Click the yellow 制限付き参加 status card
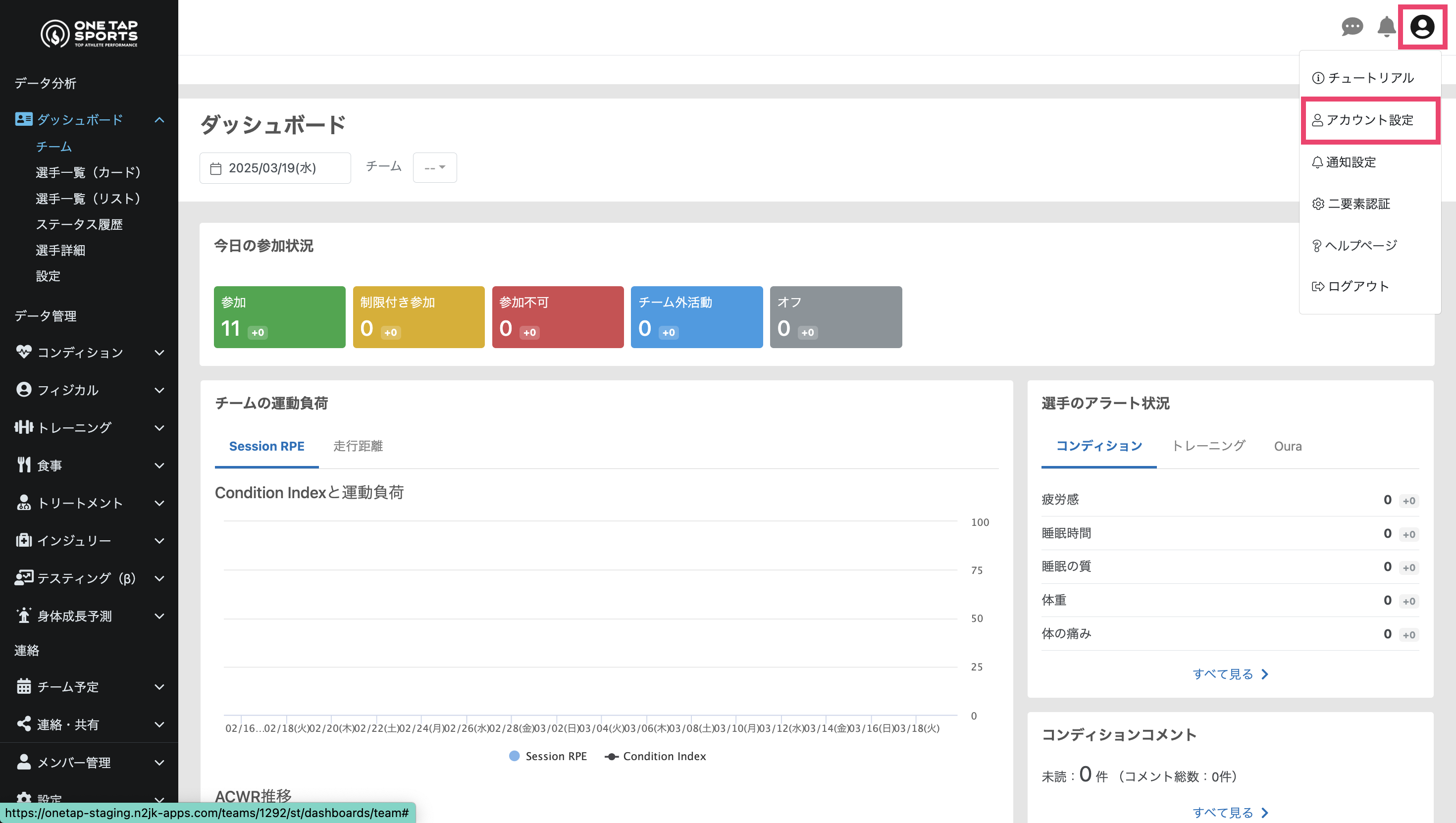 418,317
